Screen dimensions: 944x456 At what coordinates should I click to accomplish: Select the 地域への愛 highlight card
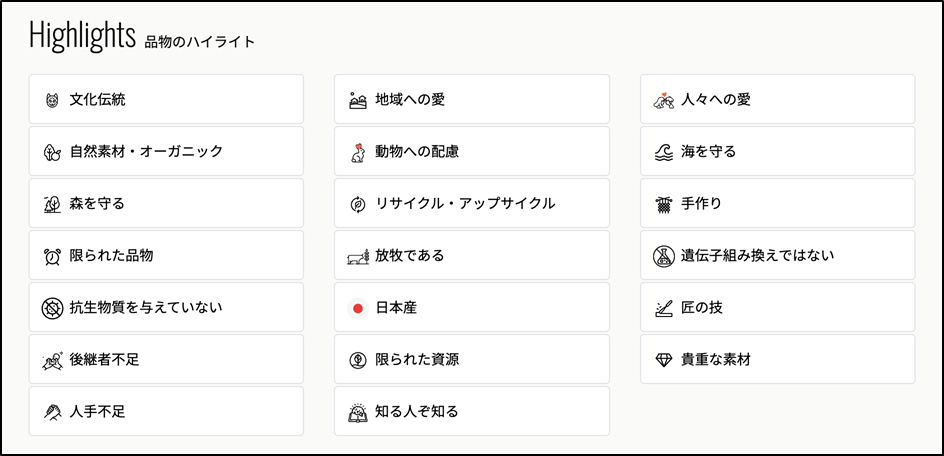tap(472, 99)
